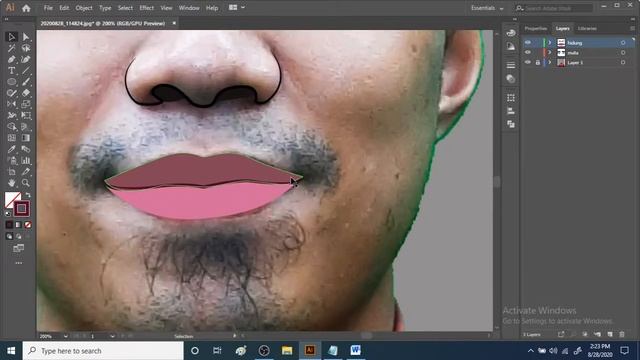
Task: Select the Line Segment tool
Action: point(26,71)
